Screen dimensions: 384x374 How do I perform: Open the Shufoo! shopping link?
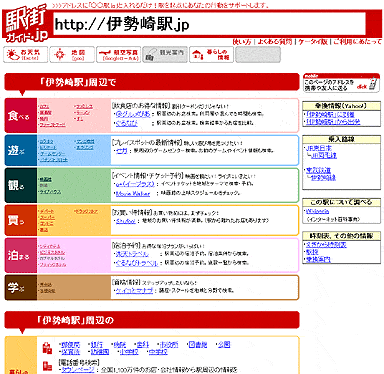pyautogui.click(x=126, y=221)
